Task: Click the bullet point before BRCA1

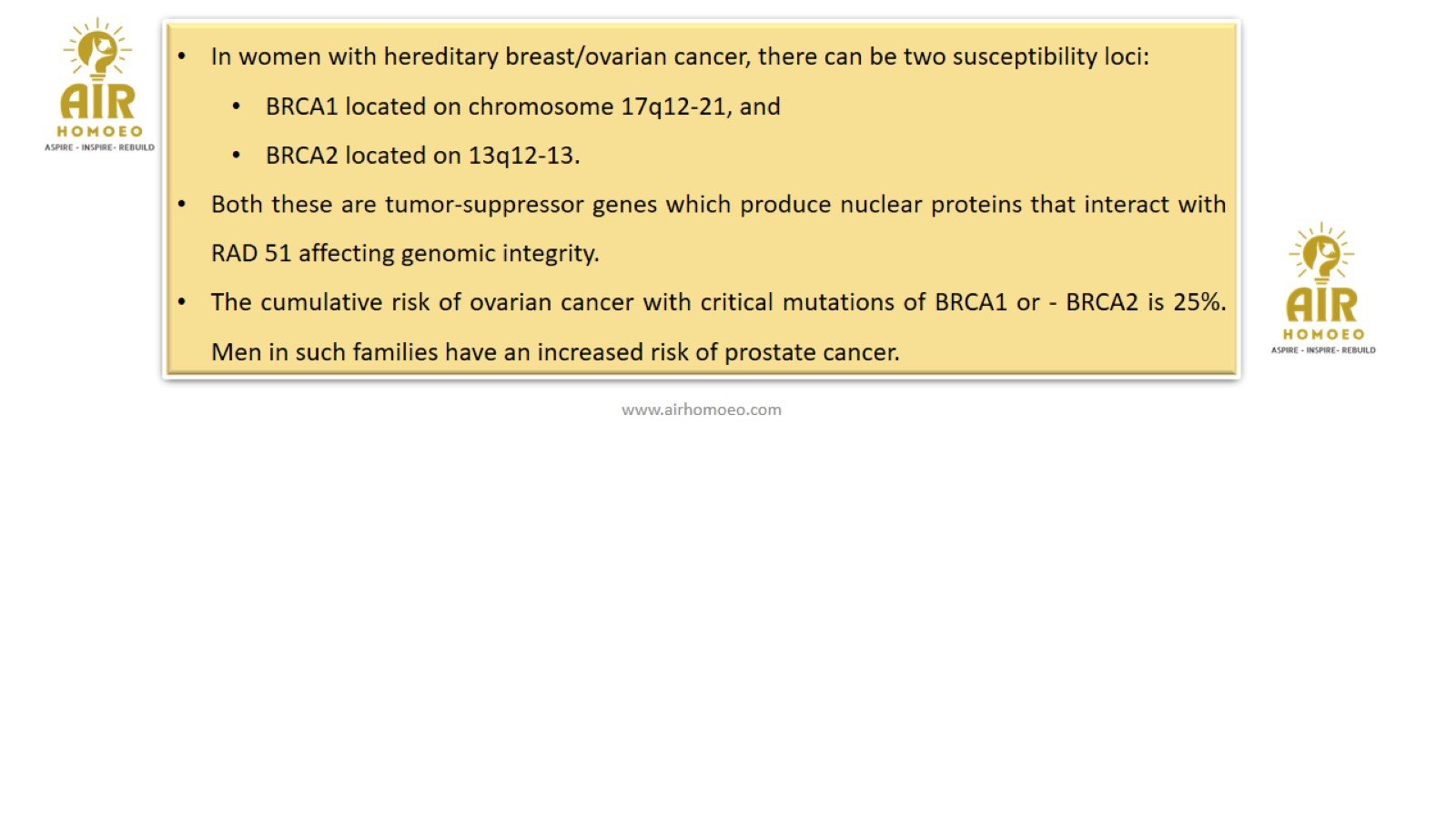Action: tap(237, 106)
